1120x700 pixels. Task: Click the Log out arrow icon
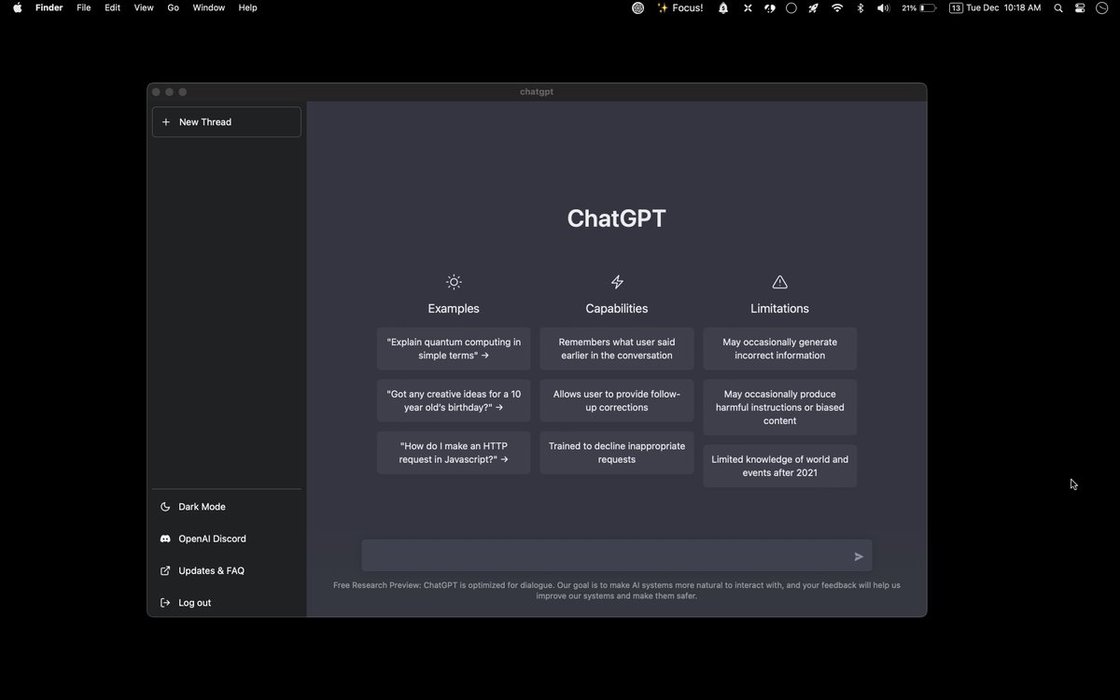(165, 603)
